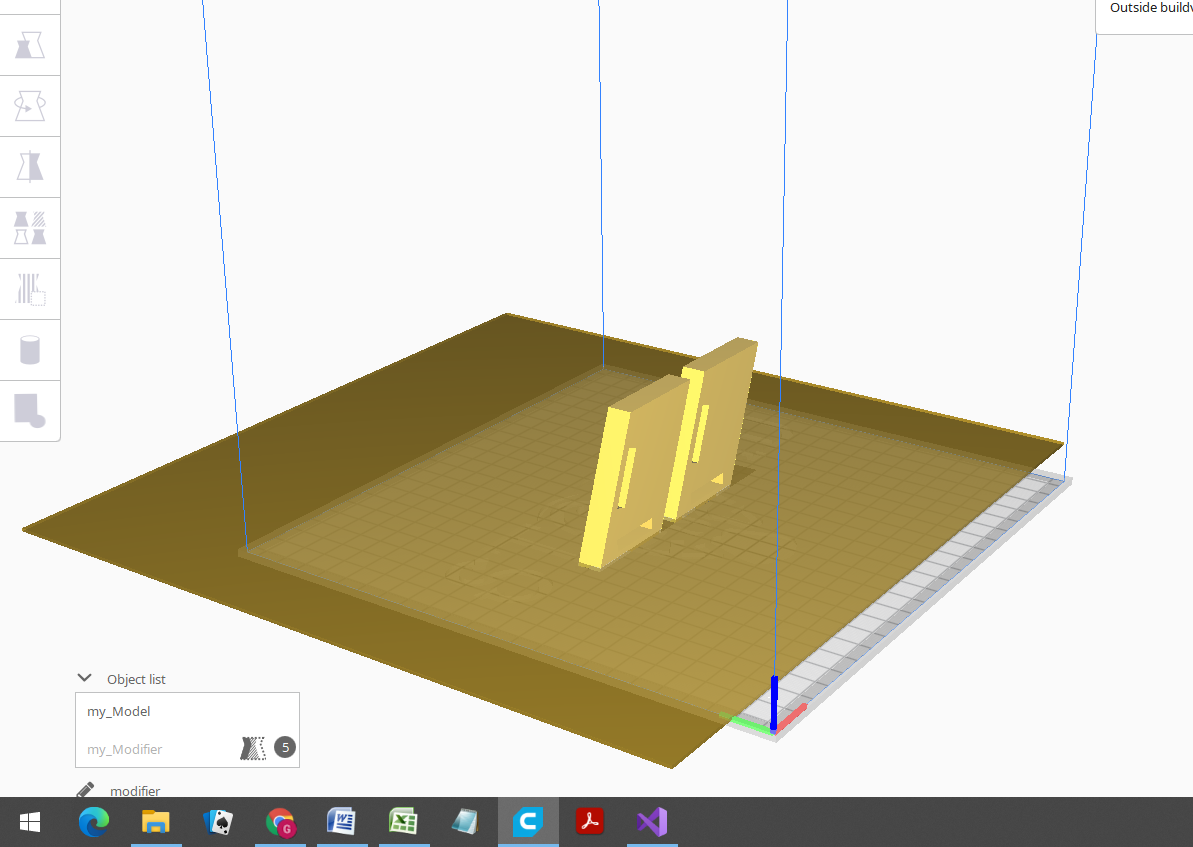Click the cylinder-shaped tool icon
The width and height of the screenshot is (1193, 847).
click(30, 350)
